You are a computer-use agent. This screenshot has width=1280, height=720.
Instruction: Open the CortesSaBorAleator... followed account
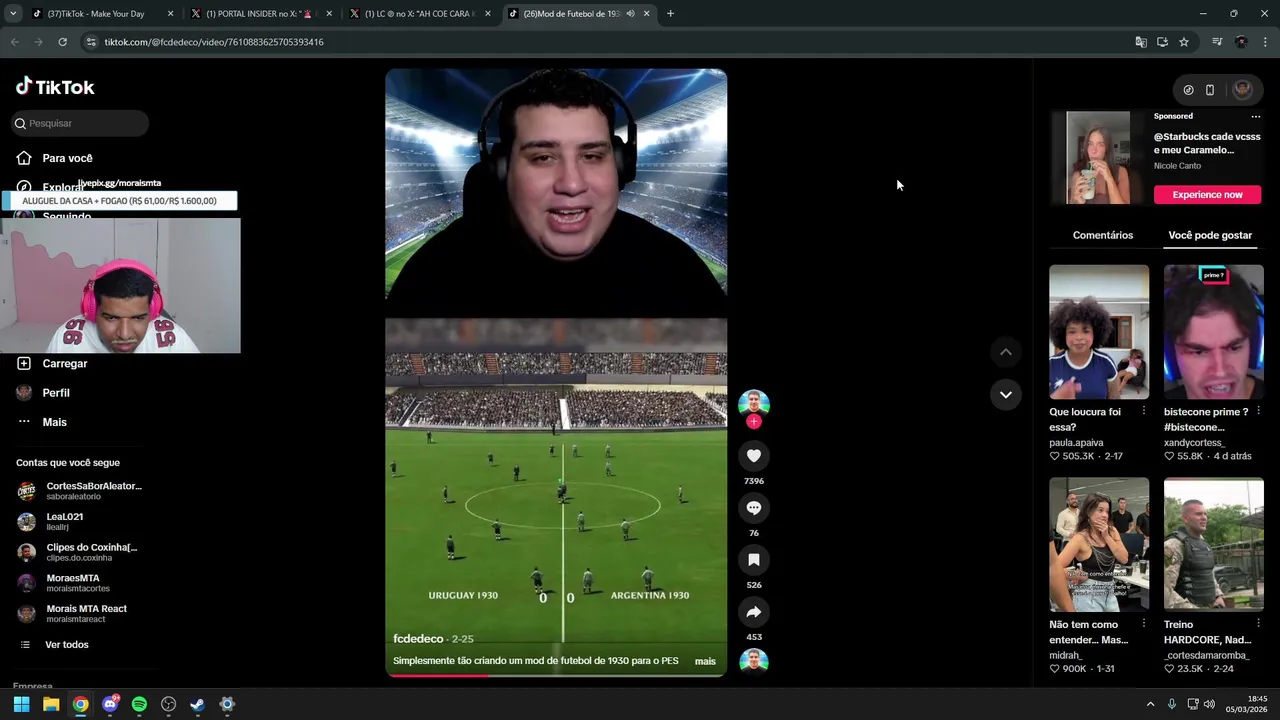[x=79, y=491]
